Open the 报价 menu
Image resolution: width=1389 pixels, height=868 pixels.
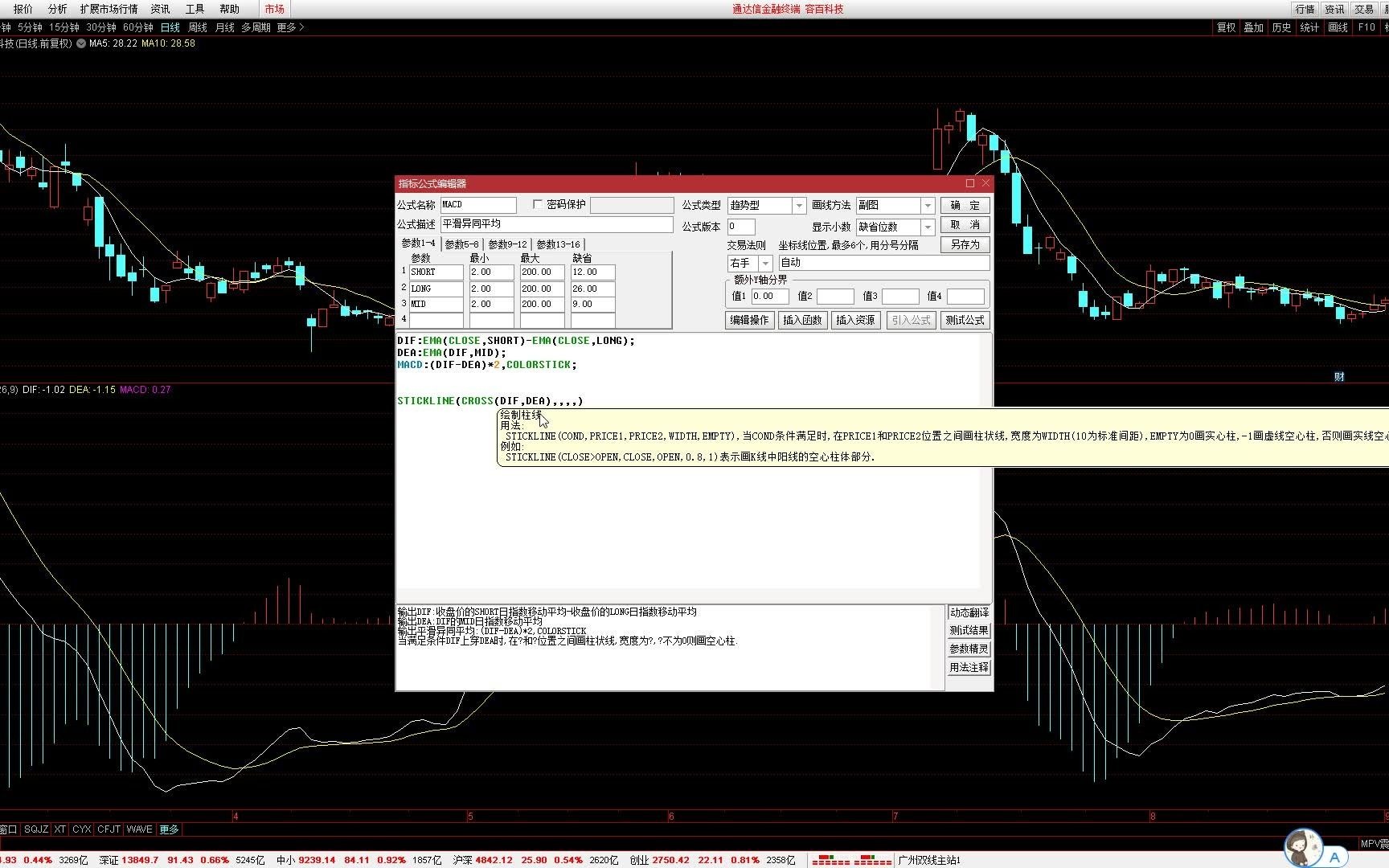tap(23, 9)
